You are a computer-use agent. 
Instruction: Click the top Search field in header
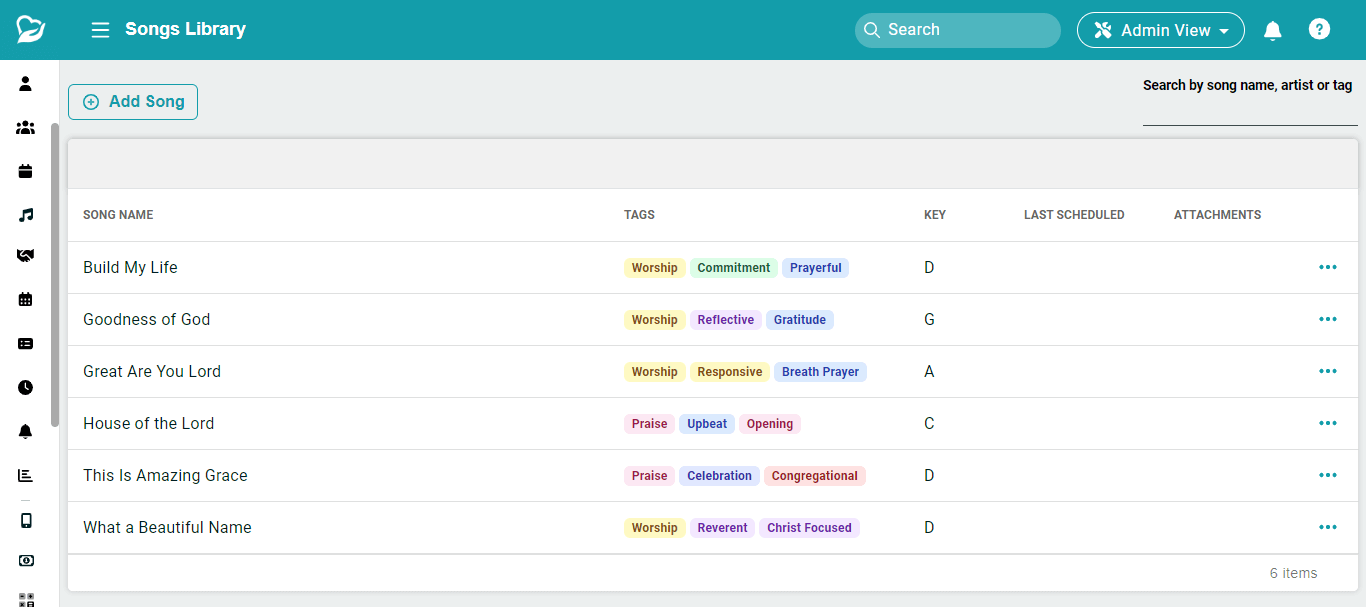point(957,30)
